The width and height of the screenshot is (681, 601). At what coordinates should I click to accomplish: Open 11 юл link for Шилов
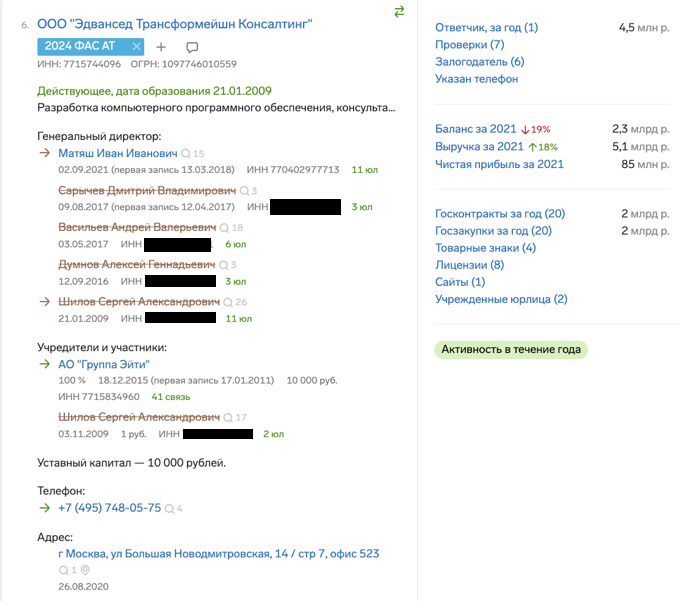point(239,319)
